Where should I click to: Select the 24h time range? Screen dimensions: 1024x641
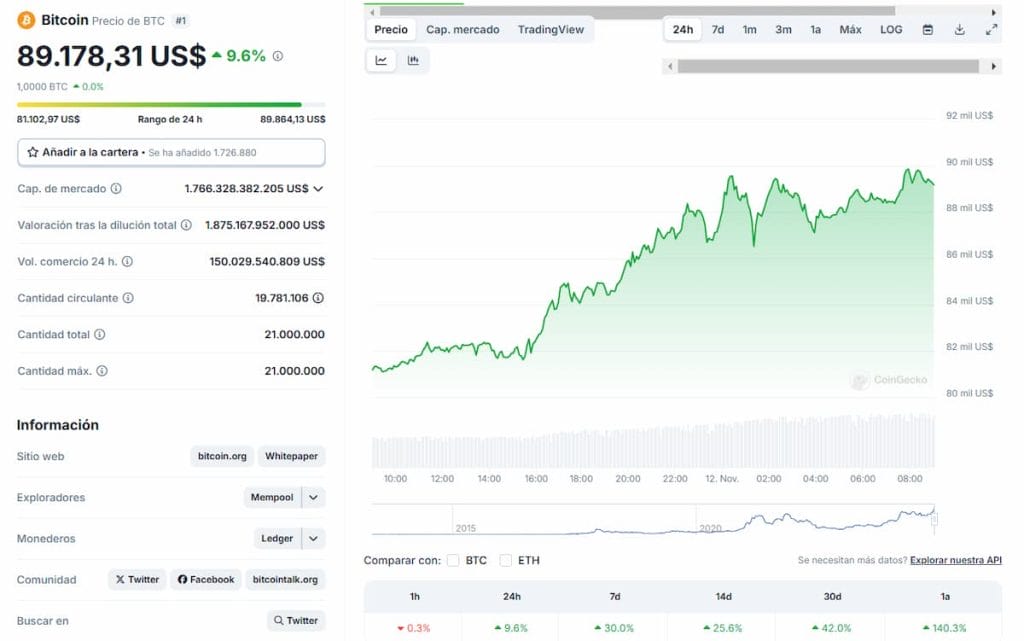click(x=683, y=30)
